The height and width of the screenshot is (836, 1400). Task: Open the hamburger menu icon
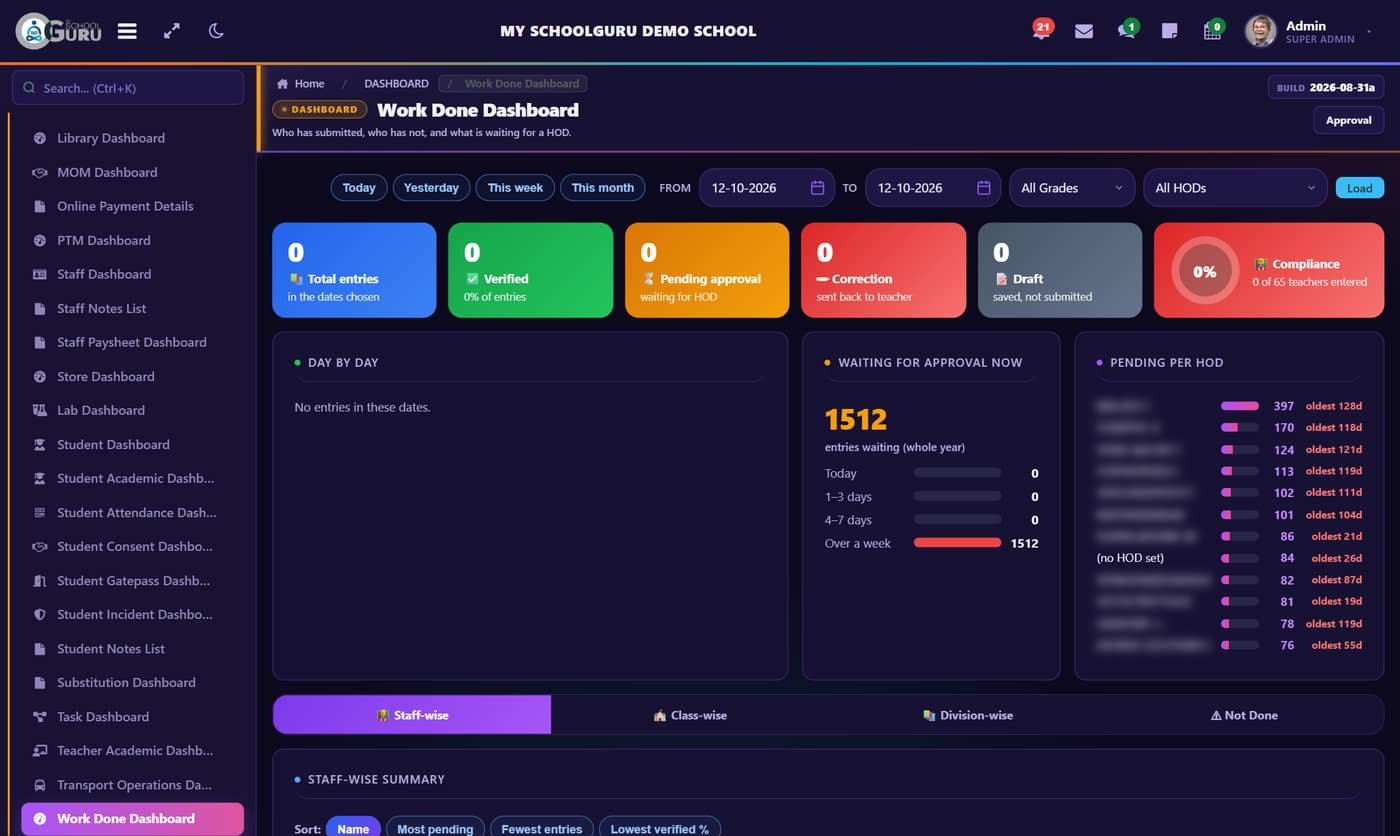coord(127,31)
